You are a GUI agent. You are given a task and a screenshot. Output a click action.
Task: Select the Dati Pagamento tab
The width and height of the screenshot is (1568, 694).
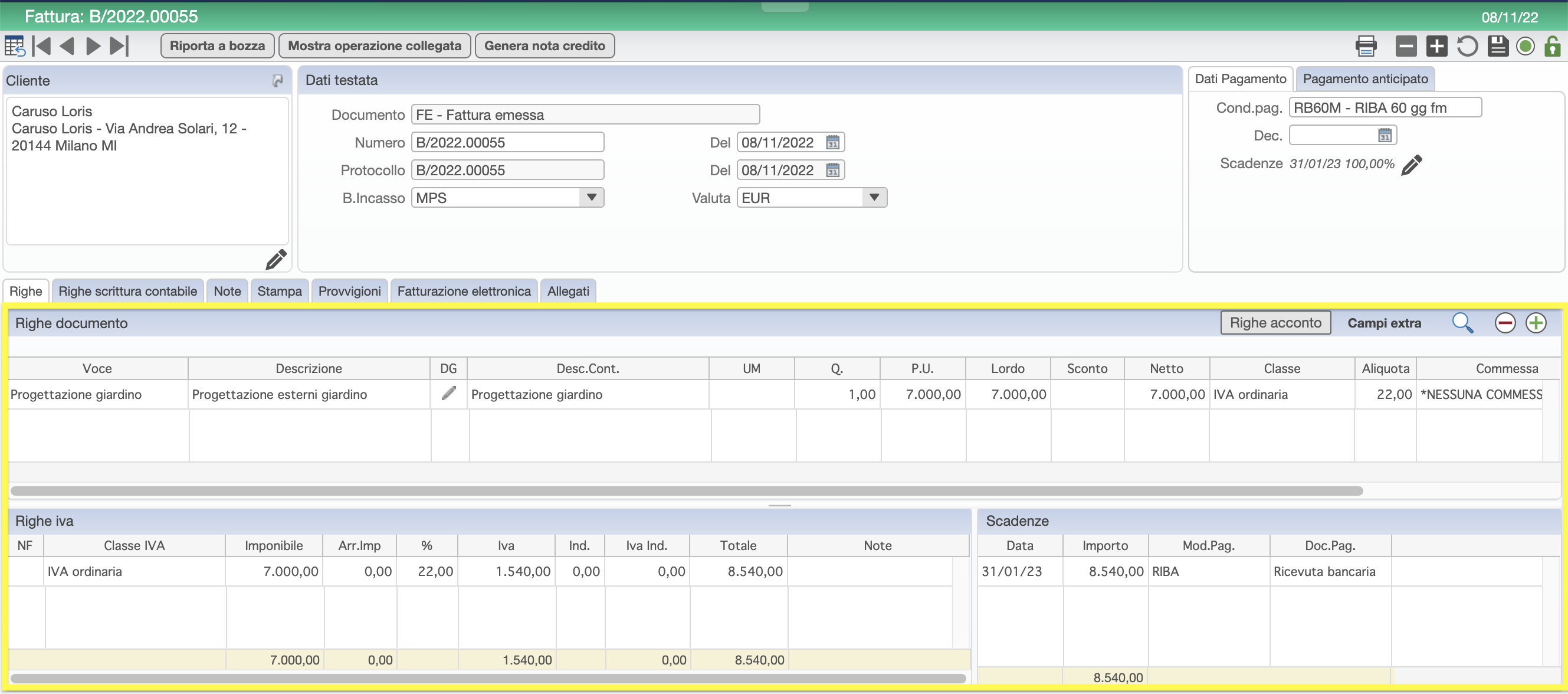(x=1240, y=79)
